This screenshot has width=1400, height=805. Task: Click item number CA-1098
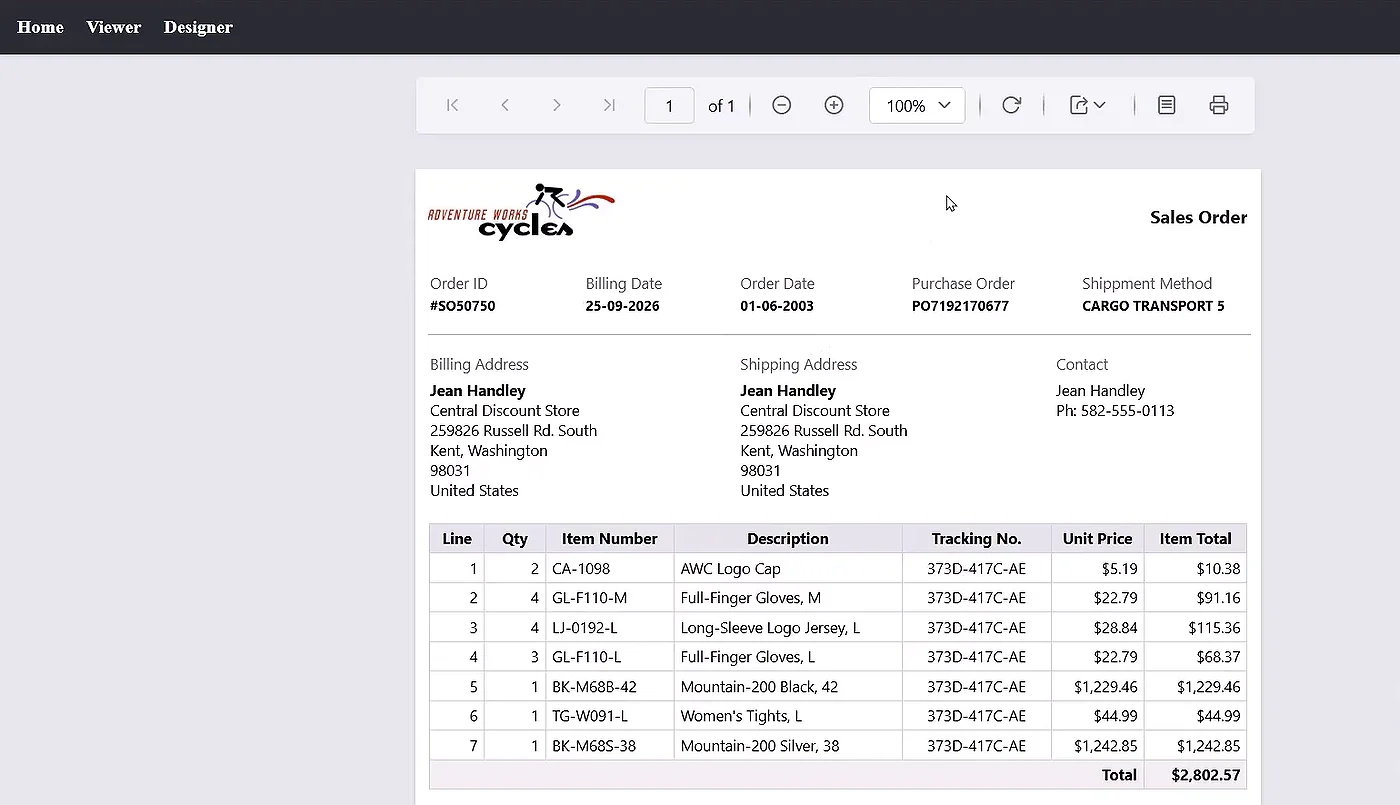coord(581,569)
